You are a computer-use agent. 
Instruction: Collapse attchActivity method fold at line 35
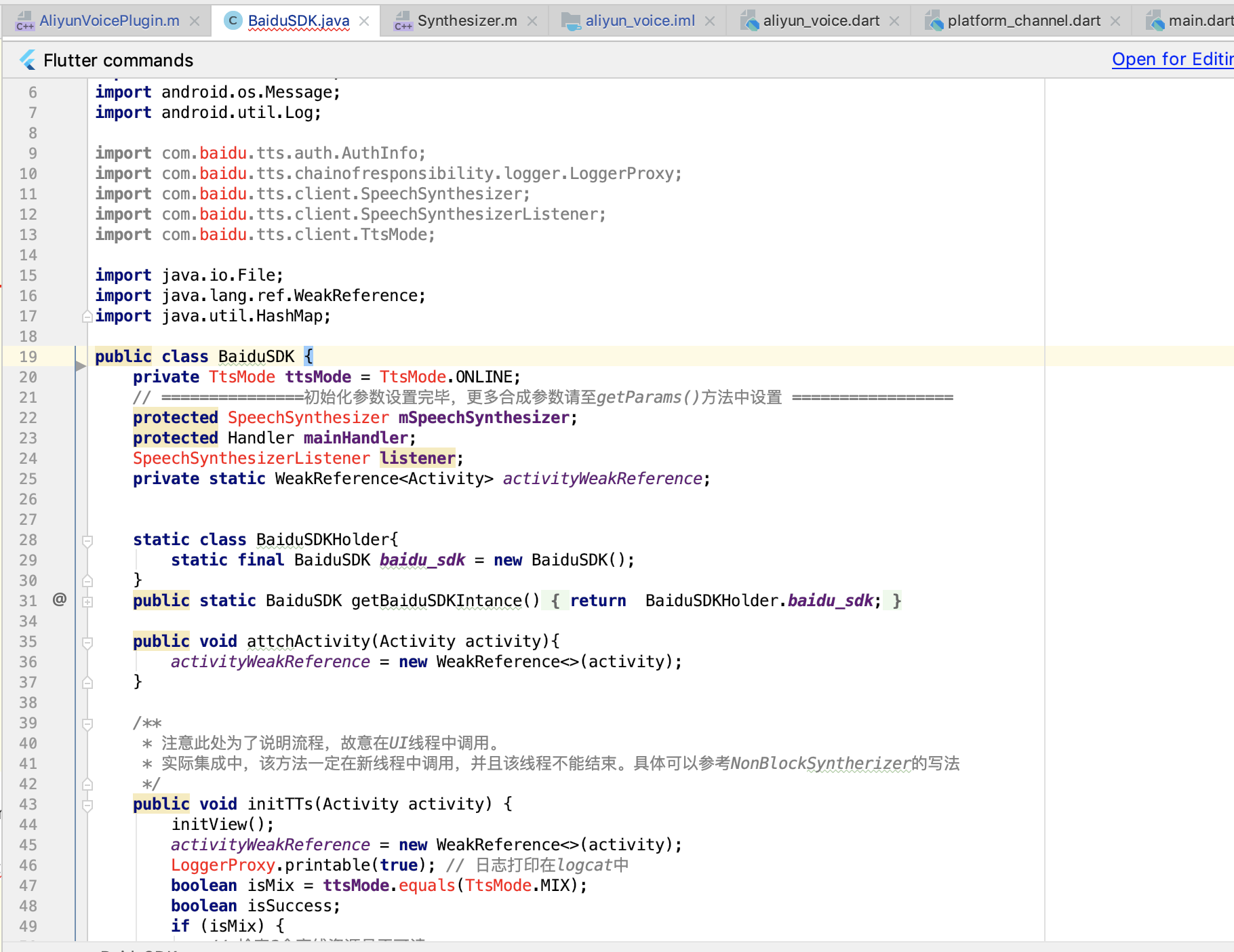[x=87, y=642]
